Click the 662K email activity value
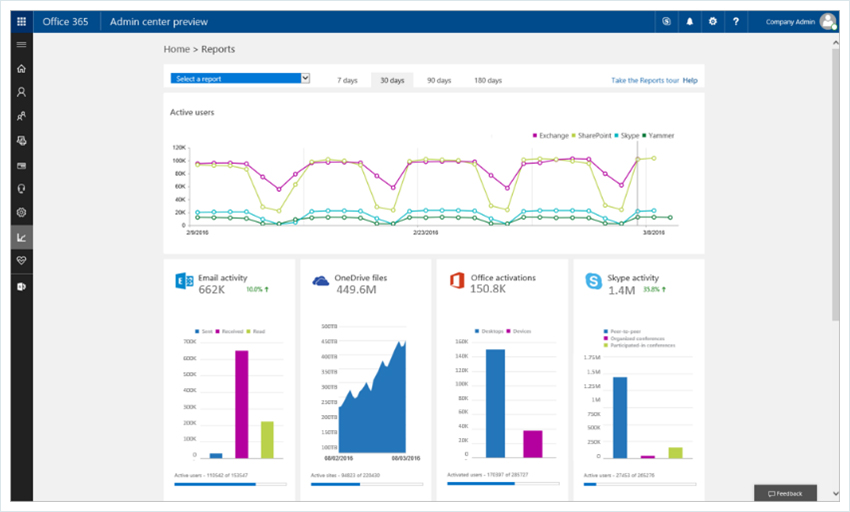The width and height of the screenshot is (850, 512). (x=211, y=290)
